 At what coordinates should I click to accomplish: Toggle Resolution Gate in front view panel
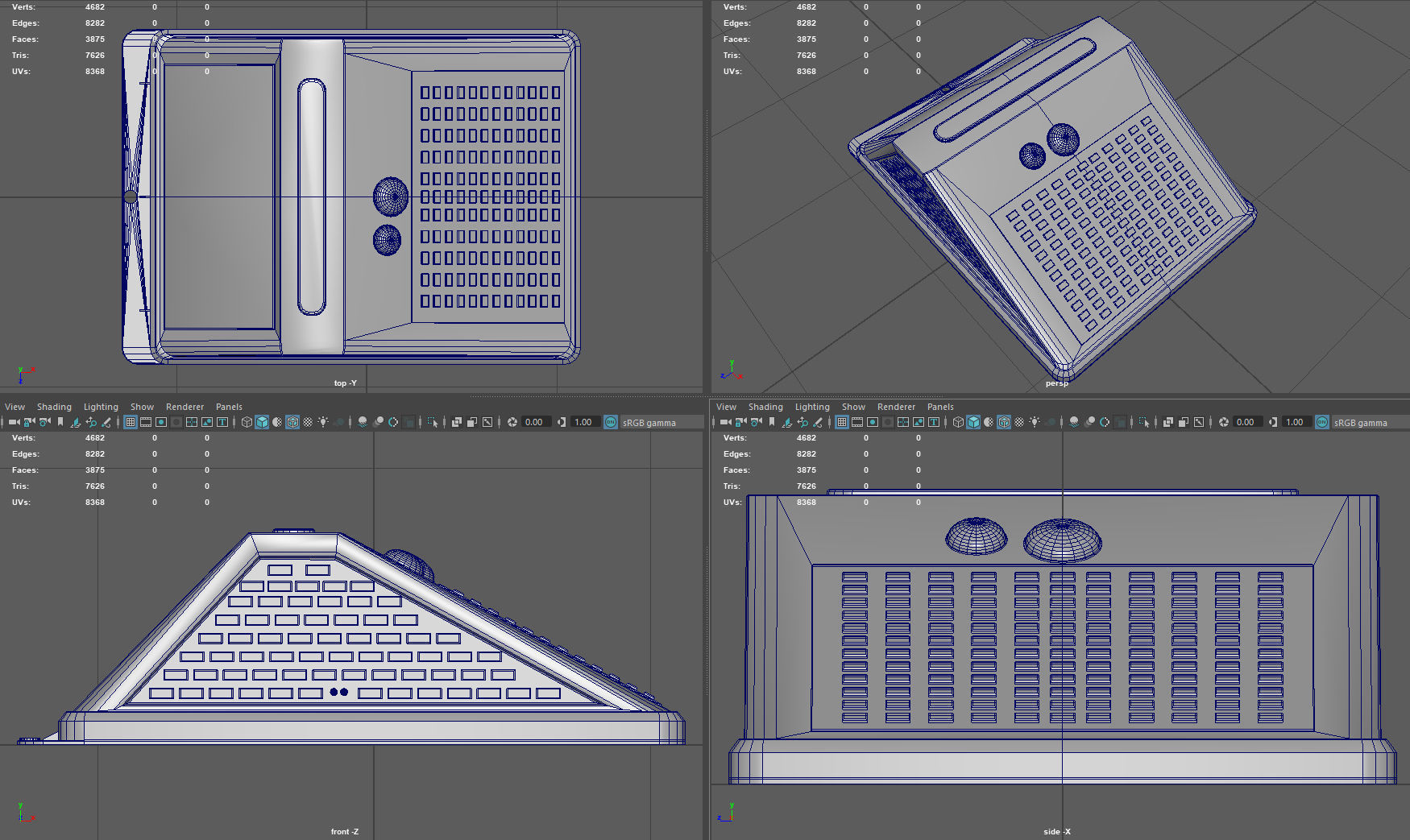[x=161, y=422]
